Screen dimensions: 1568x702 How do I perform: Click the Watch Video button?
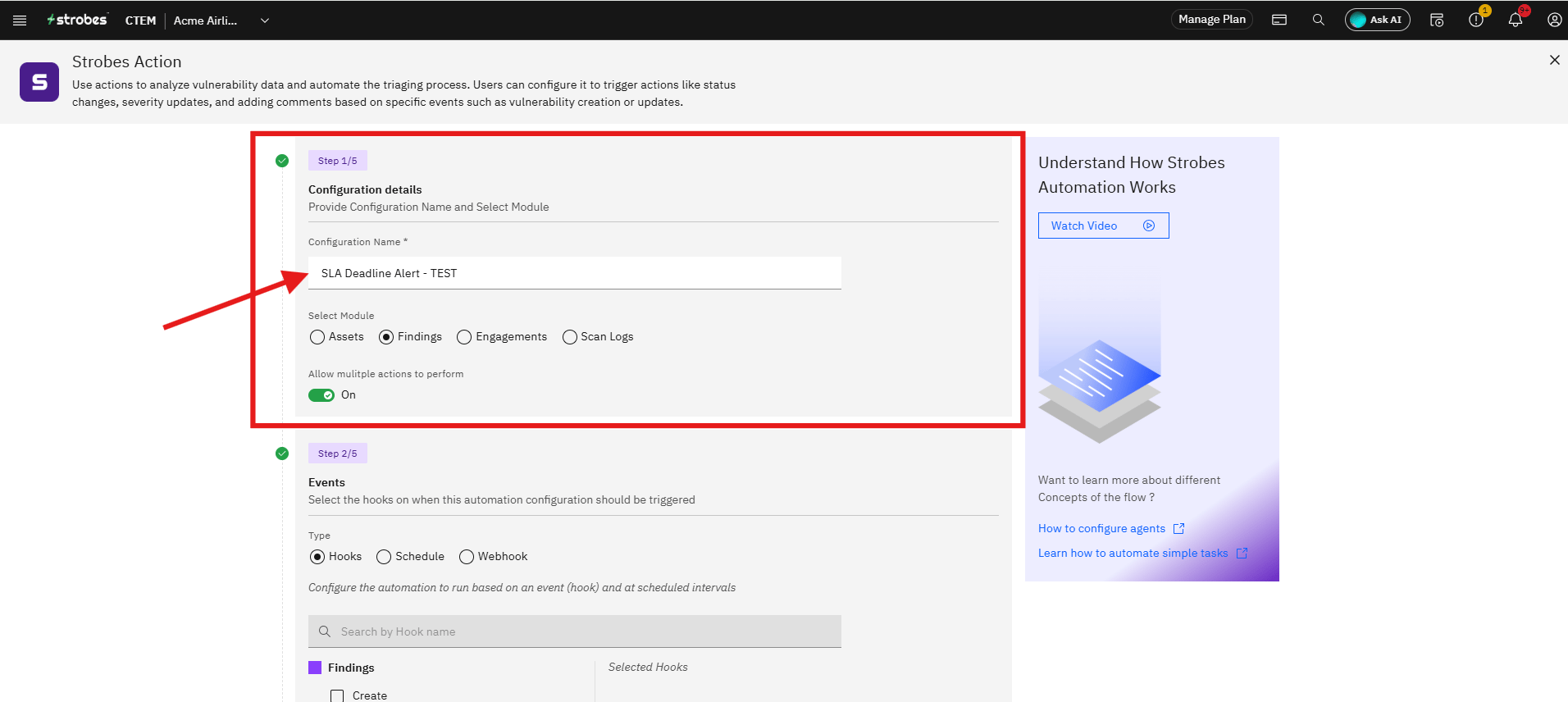click(x=1103, y=226)
